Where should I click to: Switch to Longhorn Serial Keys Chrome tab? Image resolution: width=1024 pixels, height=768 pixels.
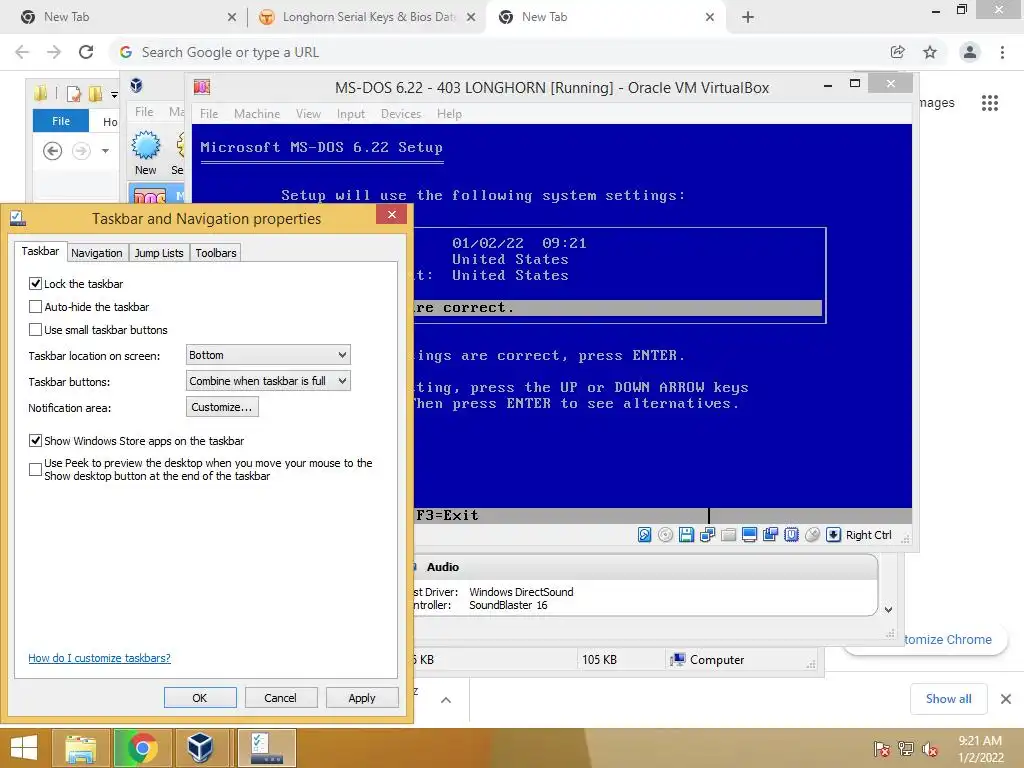point(366,17)
